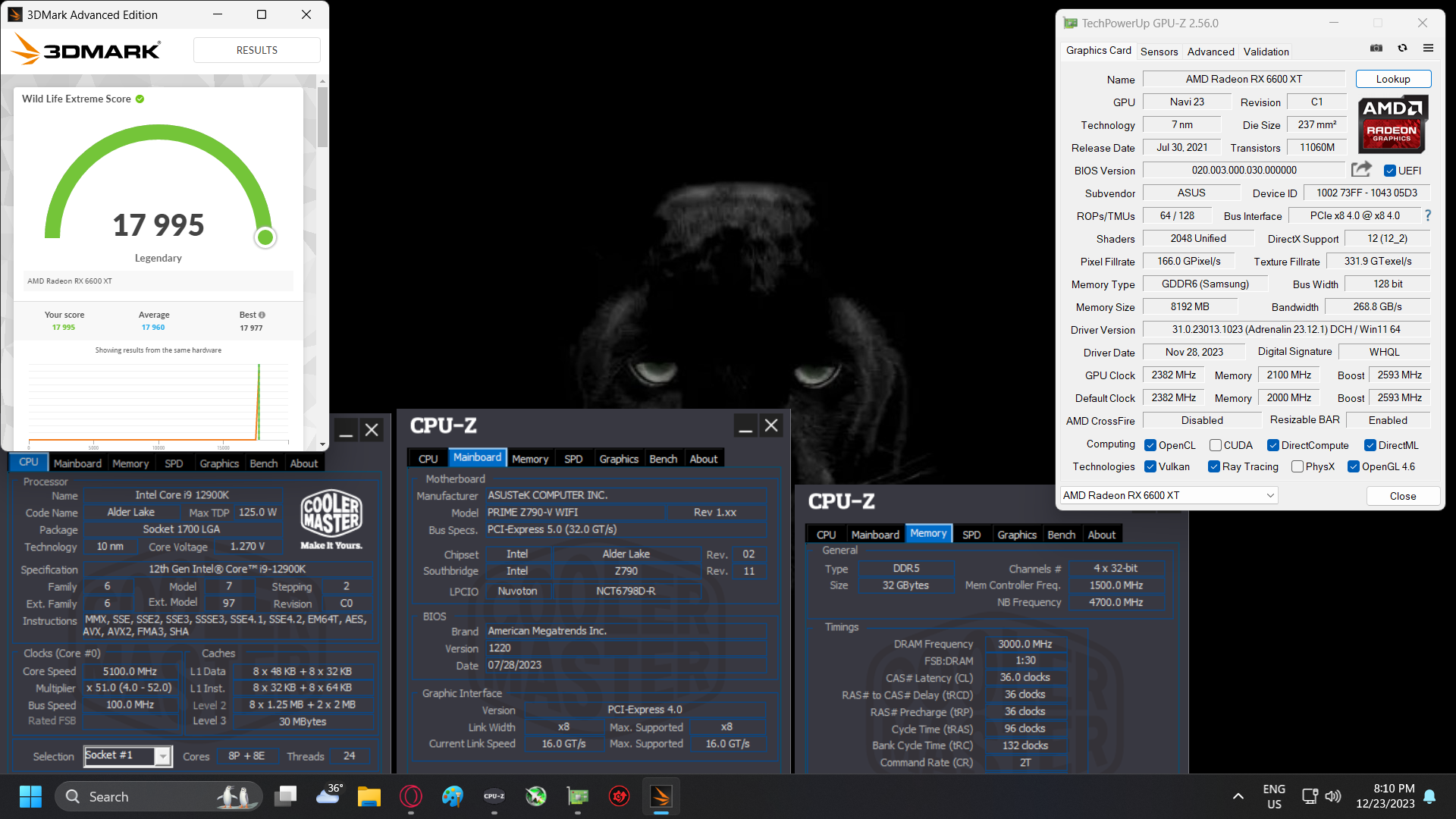Click the Core Speed 5100.0 MHz value
The height and width of the screenshot is (819, 1456).
point(130,671)
